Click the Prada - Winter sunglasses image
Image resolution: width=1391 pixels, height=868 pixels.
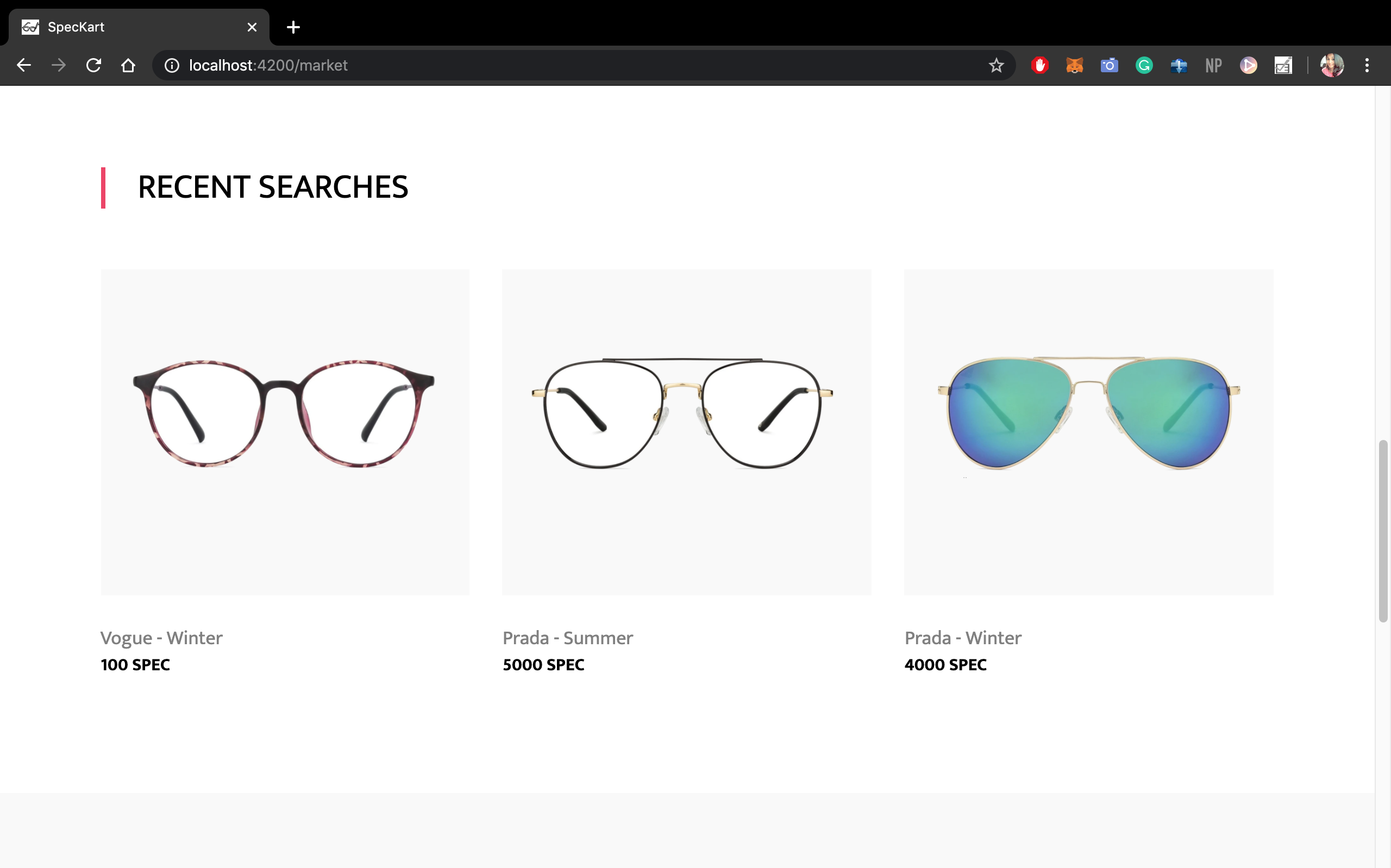(1088, 432)
